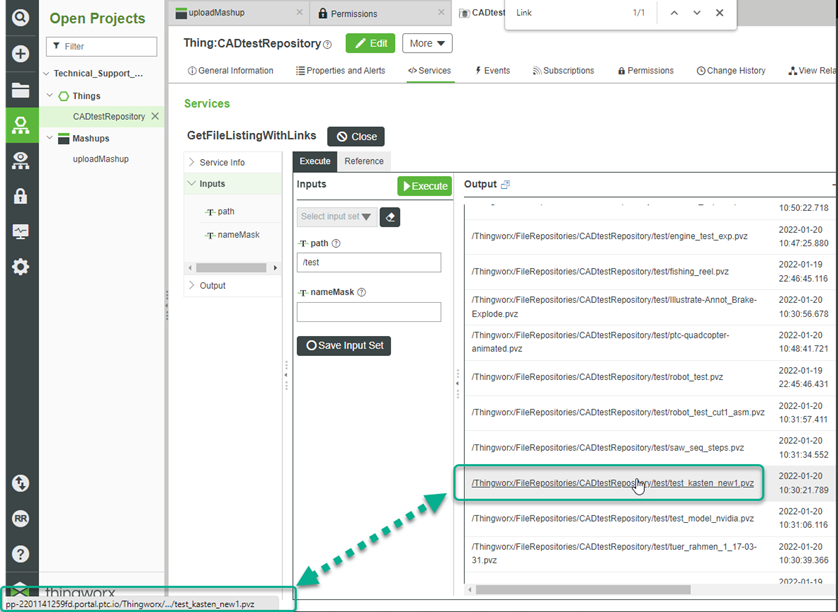Switch to General Information tab

point(230,71)
